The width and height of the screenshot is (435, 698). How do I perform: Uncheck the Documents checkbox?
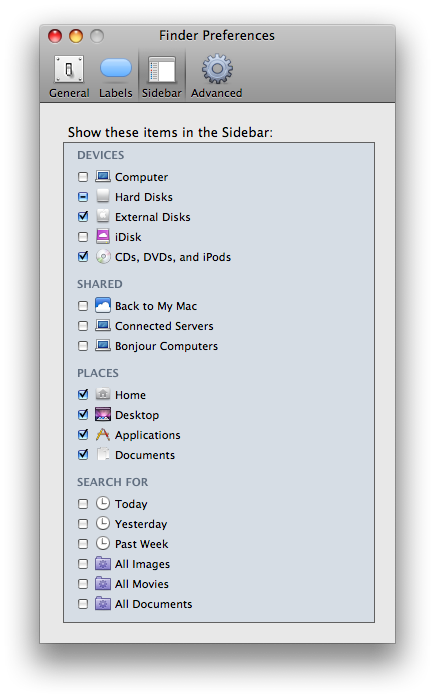pos(83,455)
